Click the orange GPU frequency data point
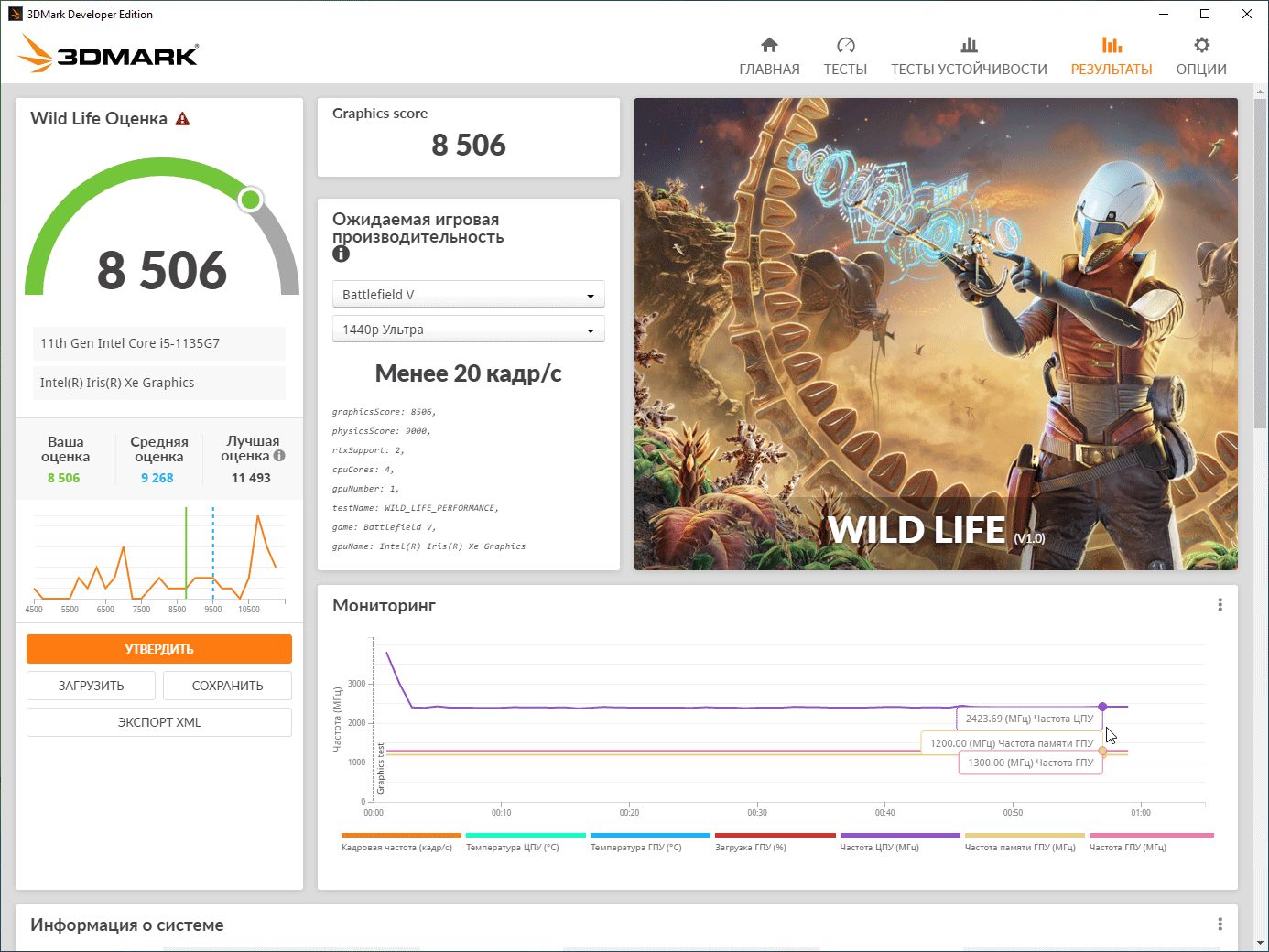 (1102, 752)
